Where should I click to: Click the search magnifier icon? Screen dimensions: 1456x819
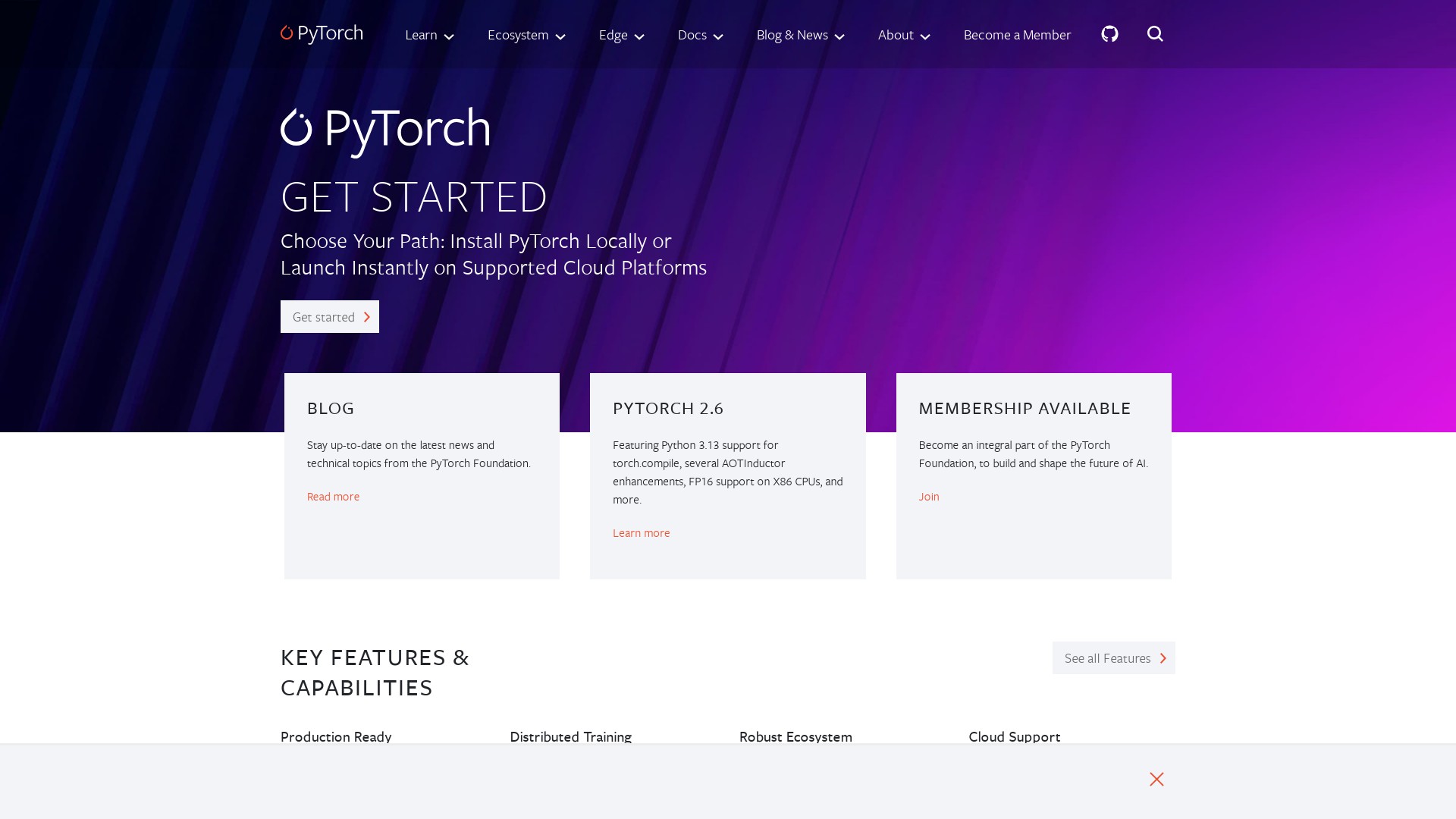click(1155, 34)
